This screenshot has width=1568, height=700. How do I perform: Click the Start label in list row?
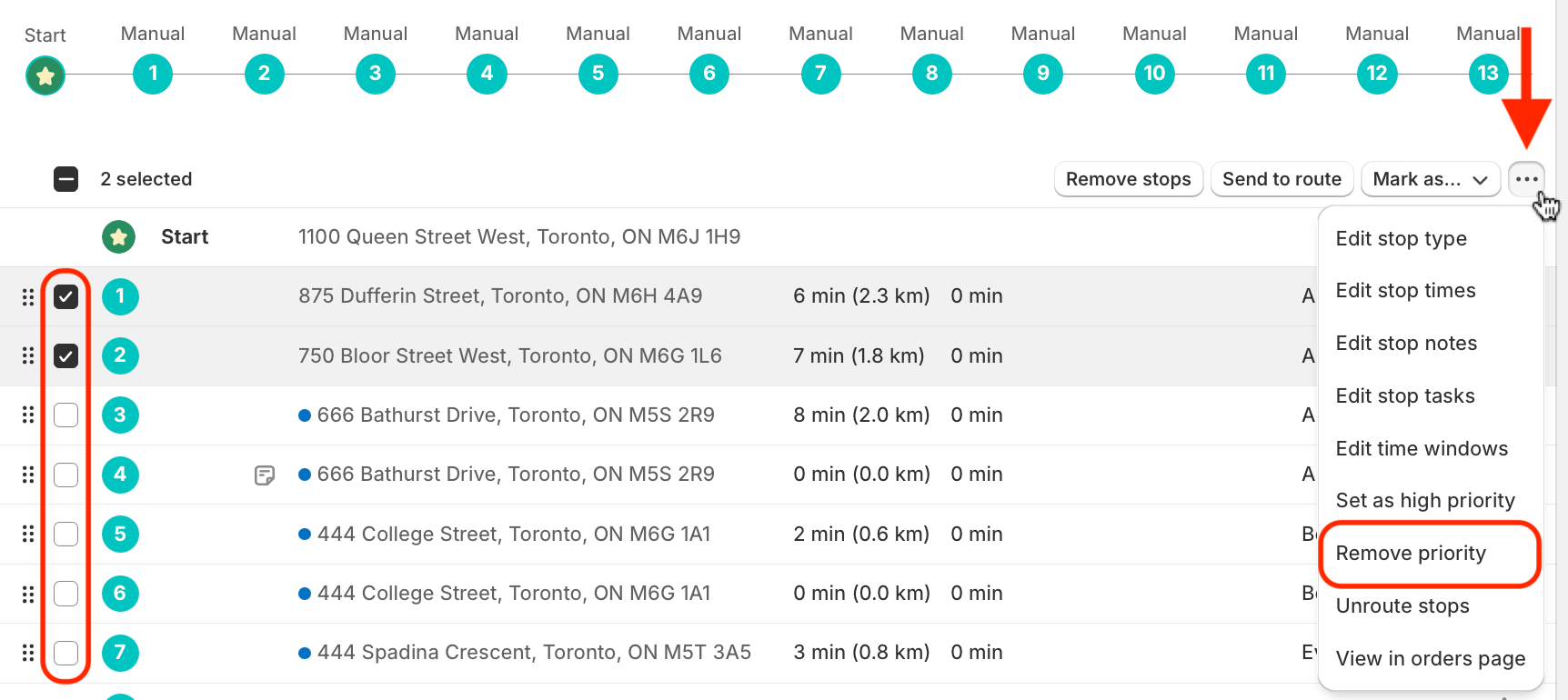pyautogui.click(x=185, y=237)
